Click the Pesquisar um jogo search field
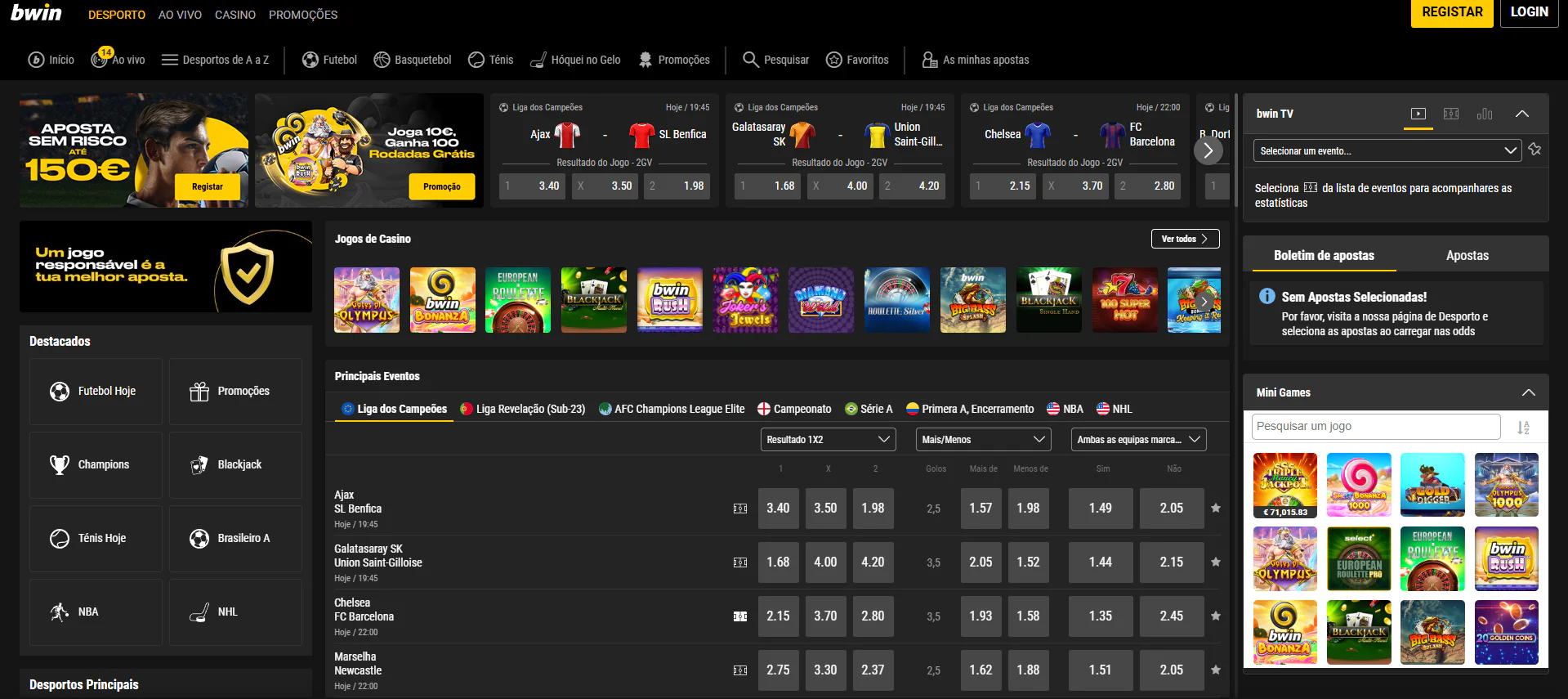The image size is (1568, 699). 1375,426
